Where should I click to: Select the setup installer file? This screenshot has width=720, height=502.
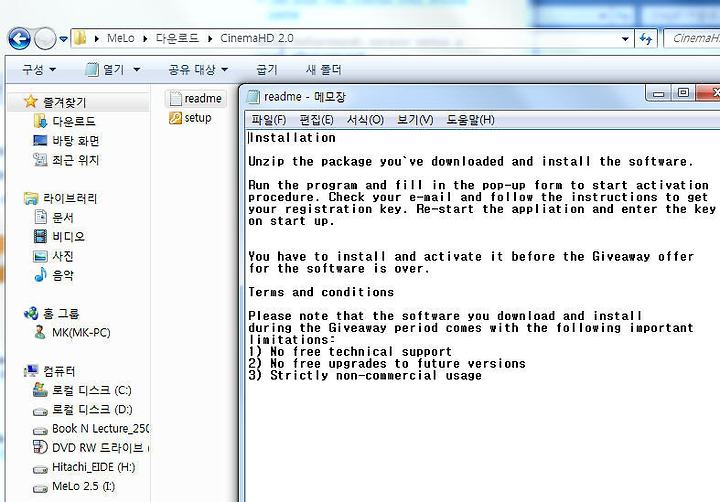(190, 118)
